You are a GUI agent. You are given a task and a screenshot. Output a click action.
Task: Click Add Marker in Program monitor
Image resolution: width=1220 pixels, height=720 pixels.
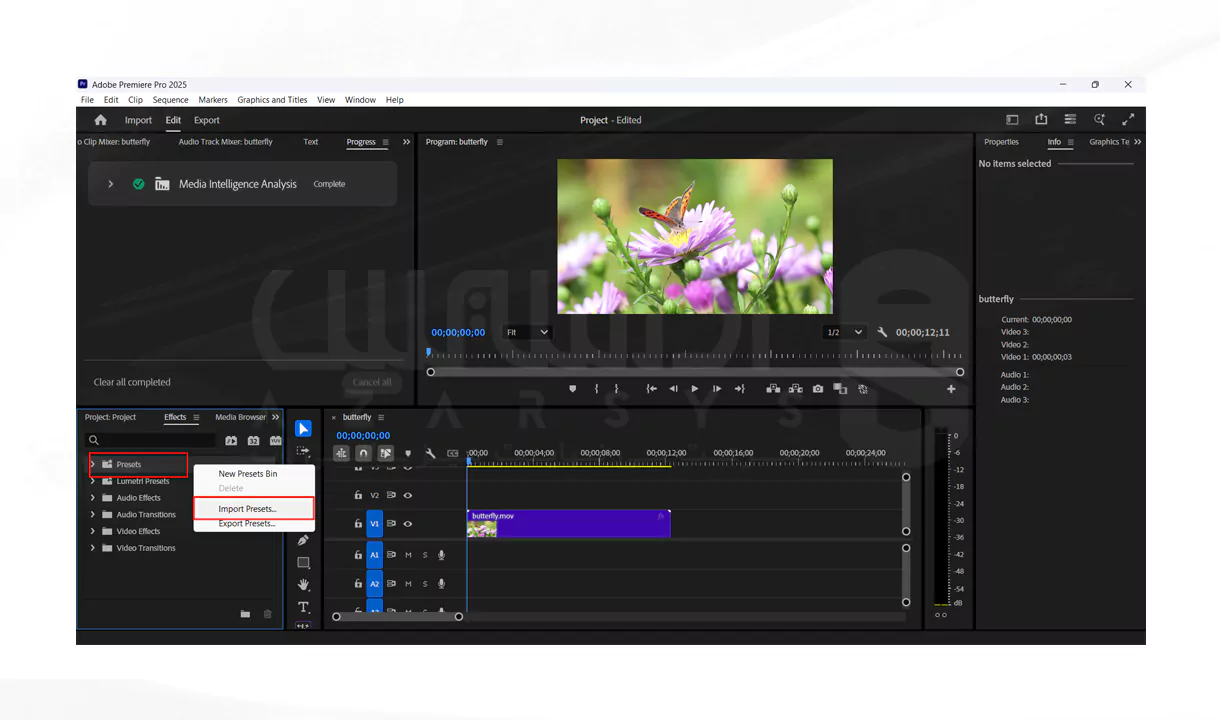tap(573, 389)
